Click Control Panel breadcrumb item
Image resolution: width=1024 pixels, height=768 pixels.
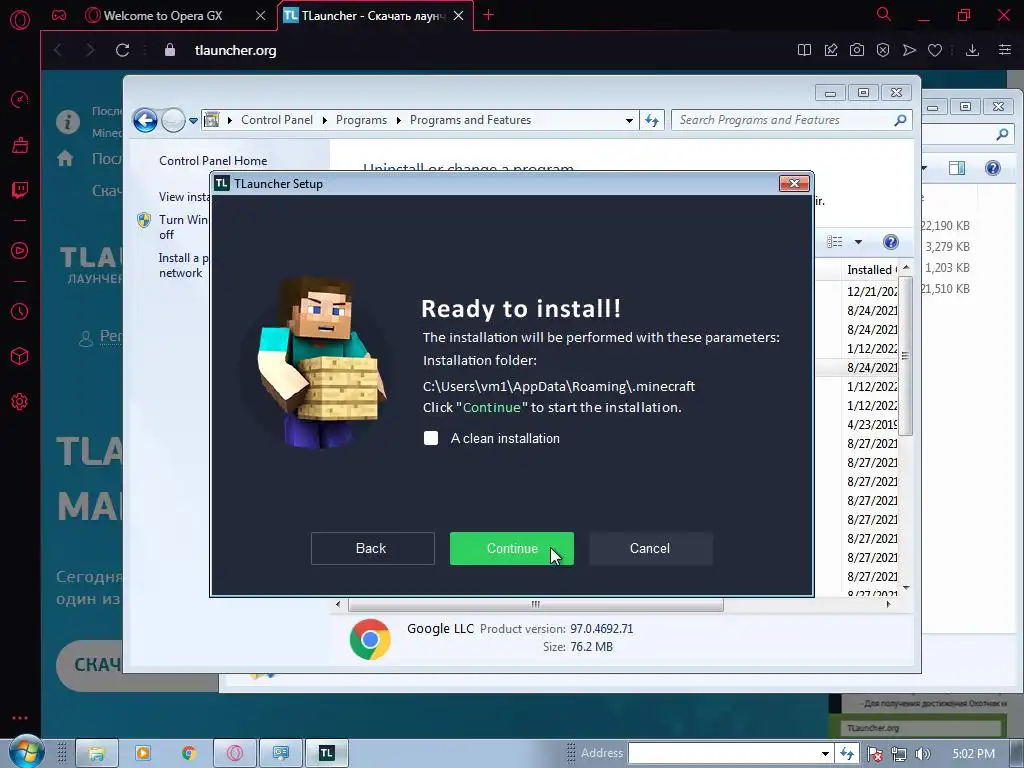(277, 120)
